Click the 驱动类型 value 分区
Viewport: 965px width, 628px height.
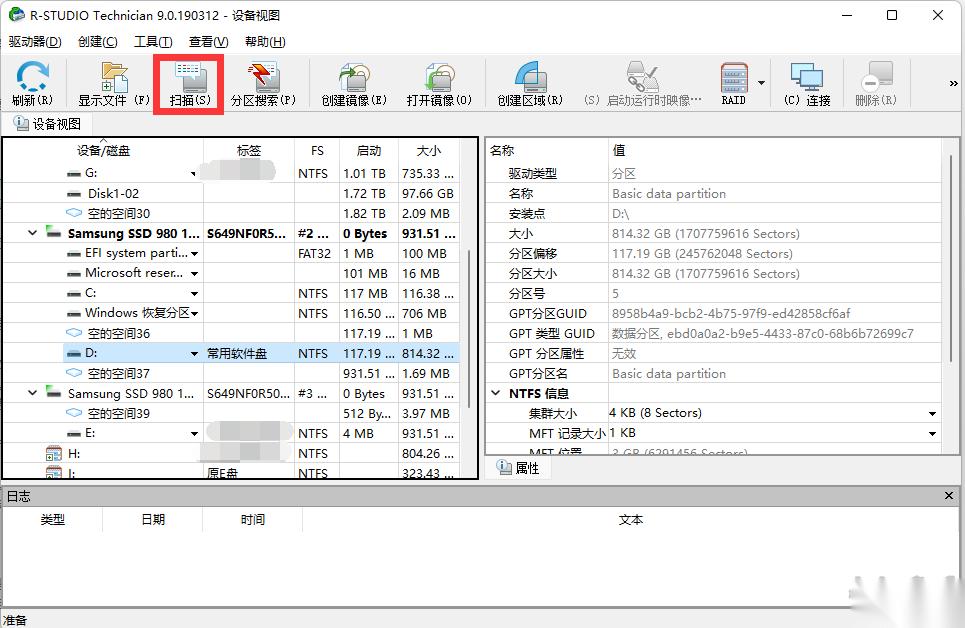coord(623,174)
